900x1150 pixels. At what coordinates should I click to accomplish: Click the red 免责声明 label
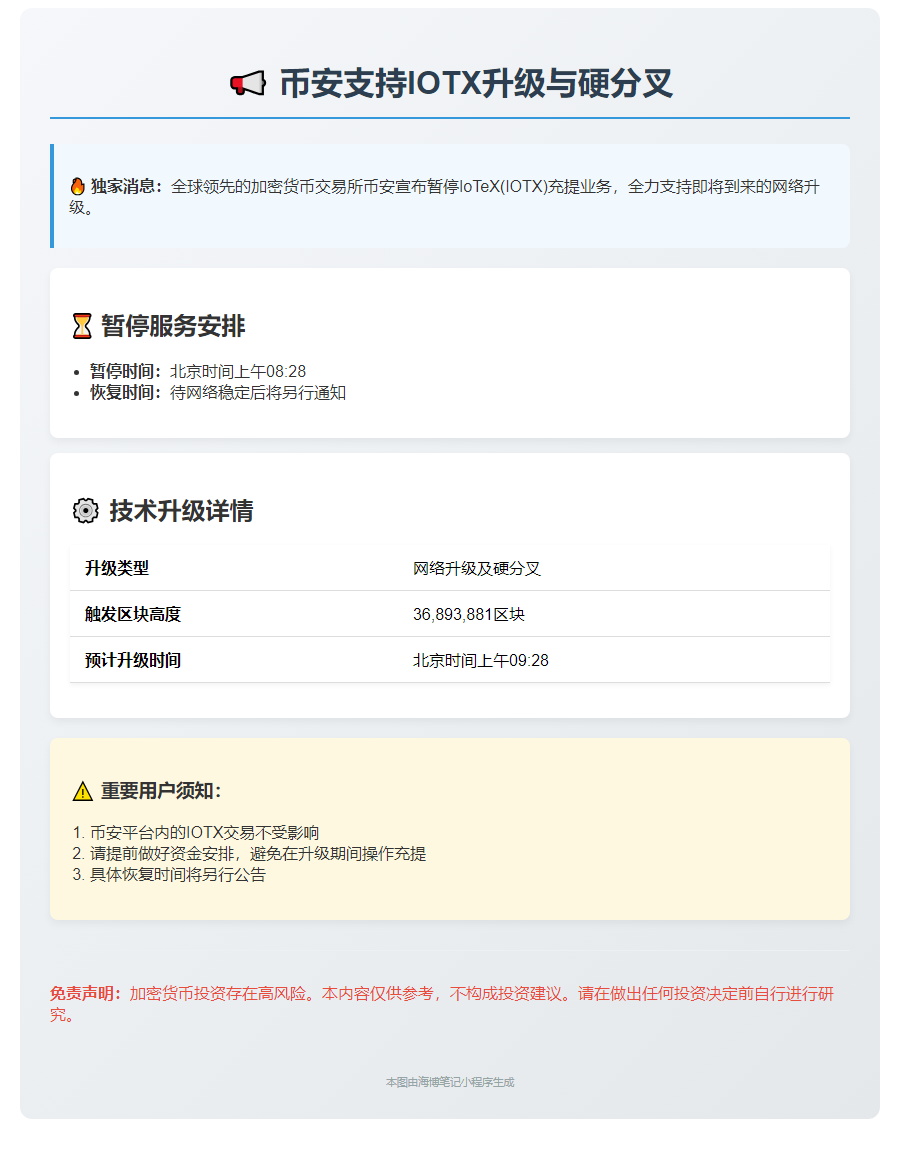pyautogui.click(x=86, y=995)
